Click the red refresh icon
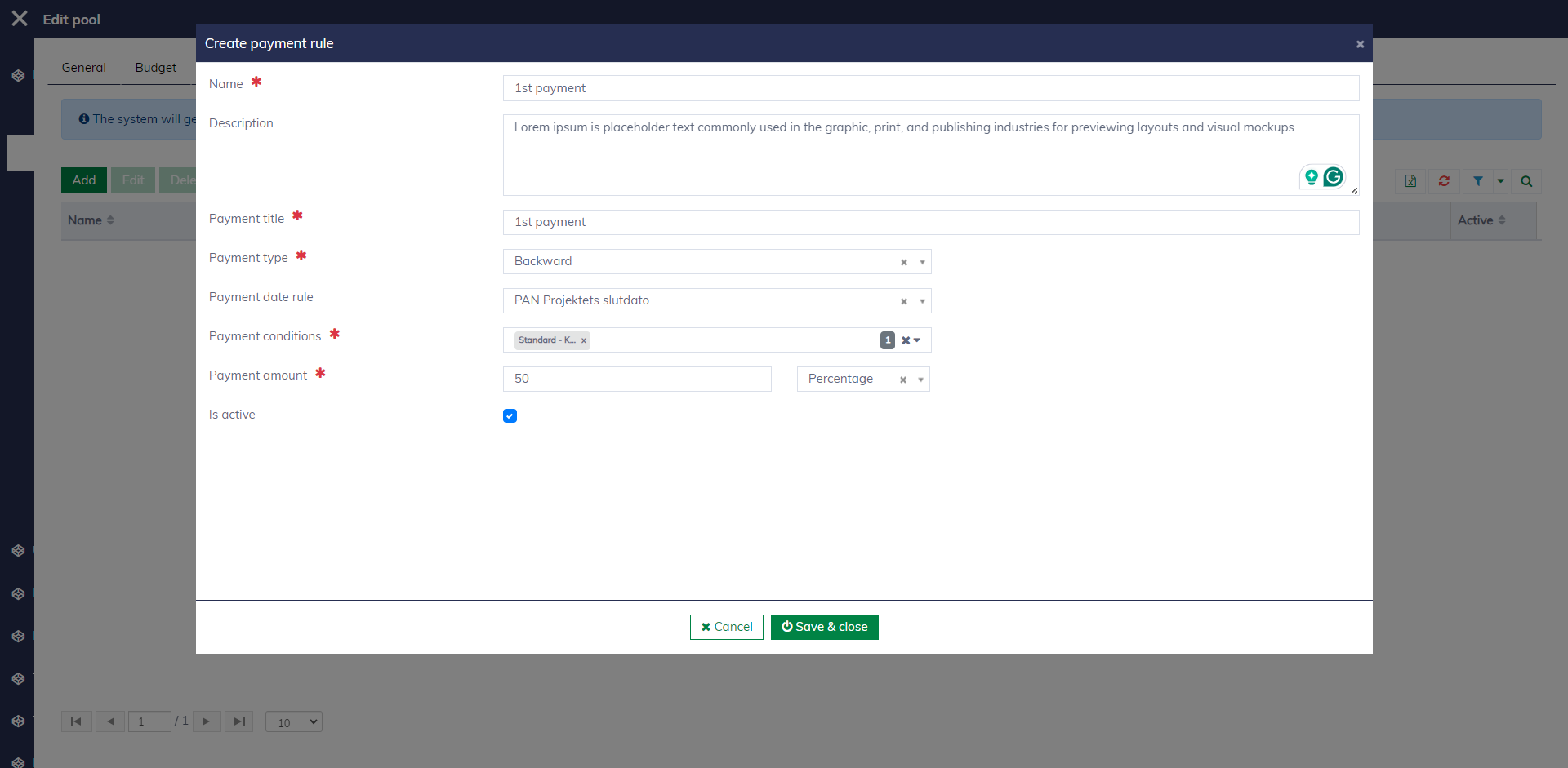1568x768 pixels. tap(1444, 181)
